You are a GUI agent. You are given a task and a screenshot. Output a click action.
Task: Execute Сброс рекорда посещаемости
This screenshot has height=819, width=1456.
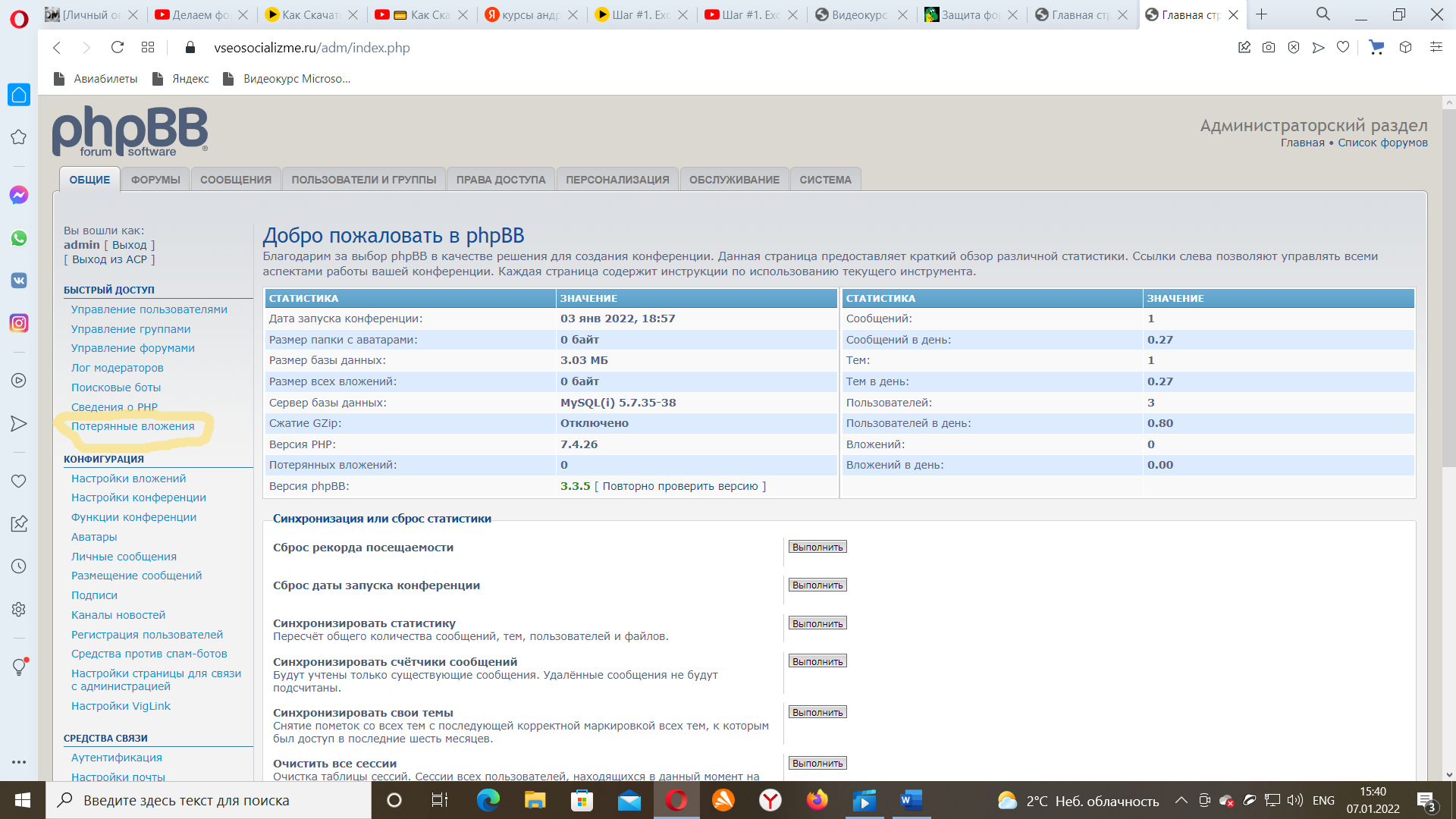tap(817, 548)
